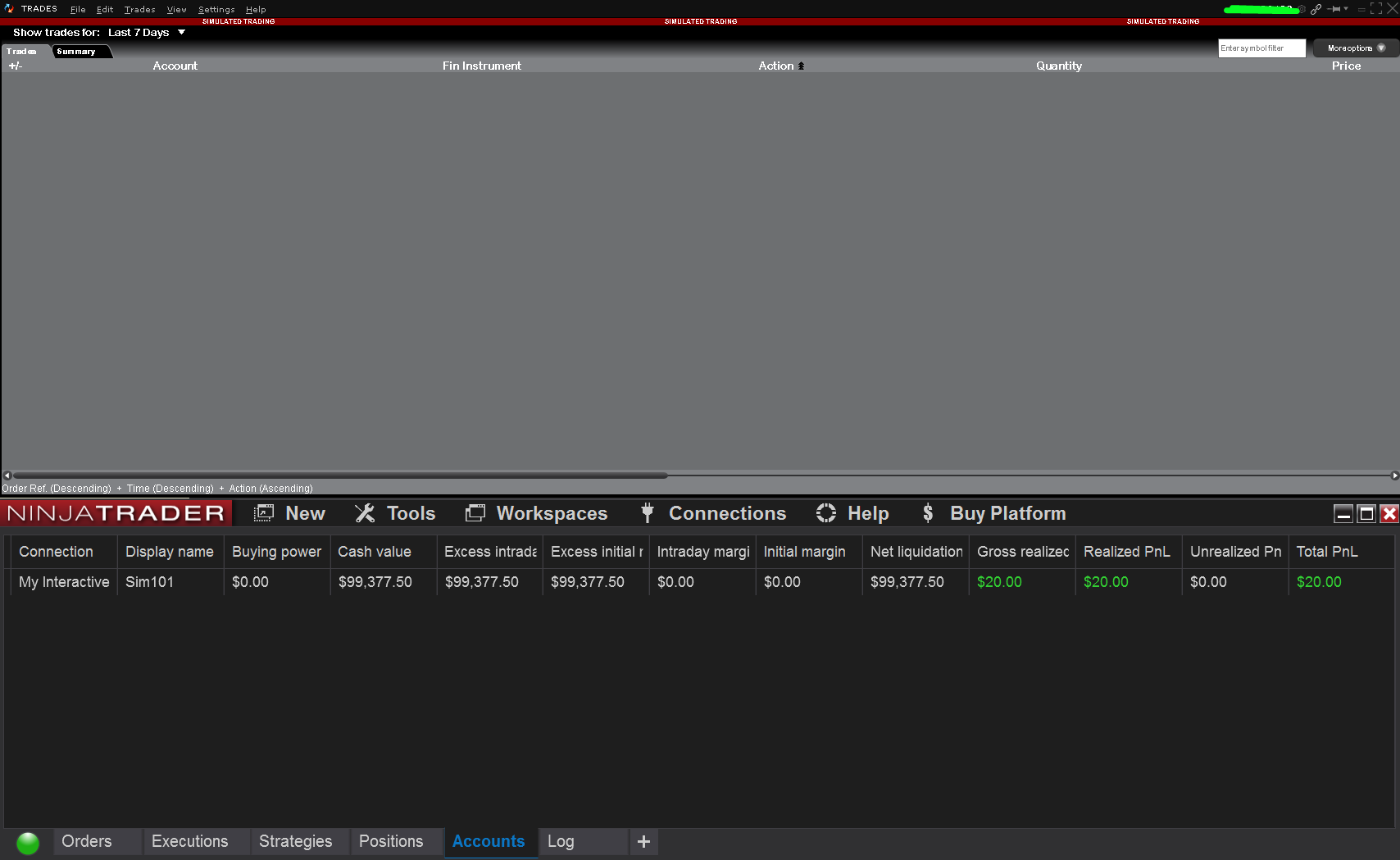The height and width of the screenshot is (860, 1400).
Task: Add a new tab with the plus button
Action: (643, 842)
